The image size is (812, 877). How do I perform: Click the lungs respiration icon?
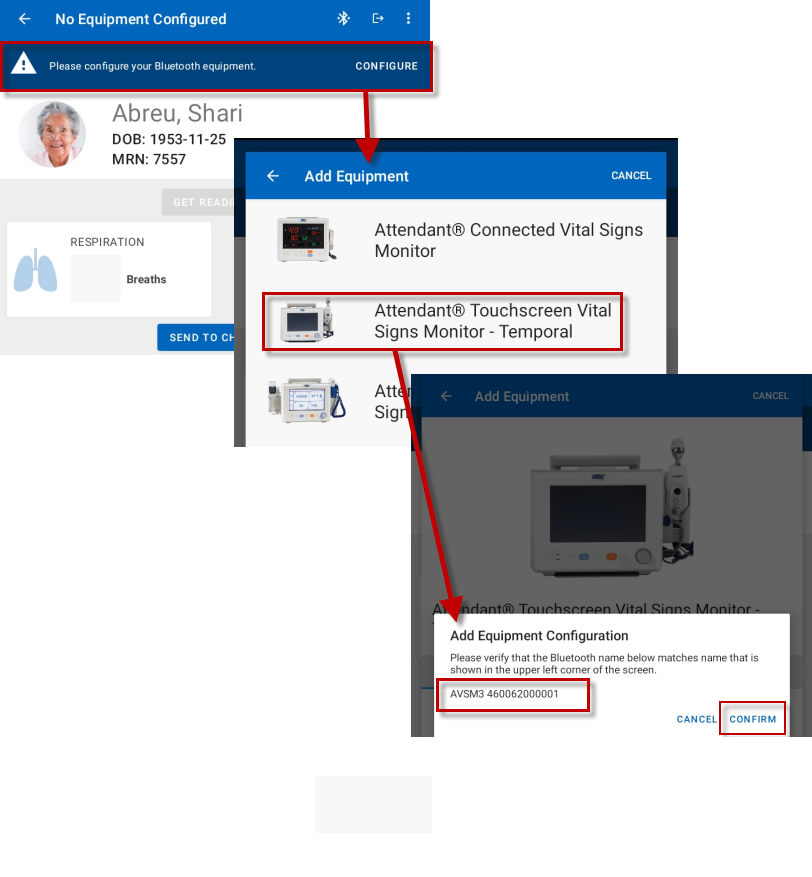[x=35, y=272]
